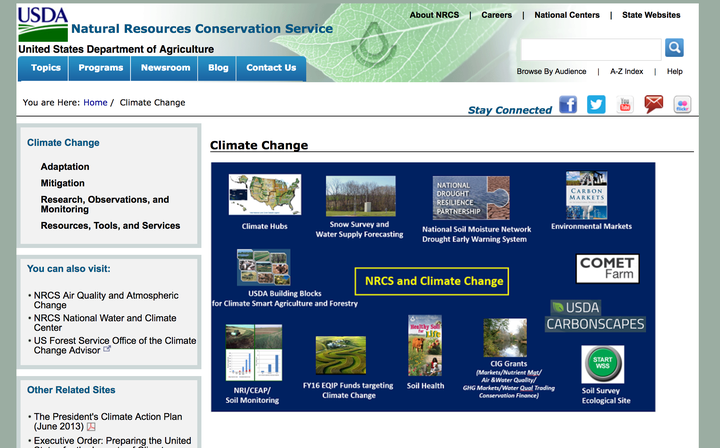Visit NRCS National Water and Climate Center
Image resolution: width=720 pixels, height=448 pixels.
[x=105, y=323]
